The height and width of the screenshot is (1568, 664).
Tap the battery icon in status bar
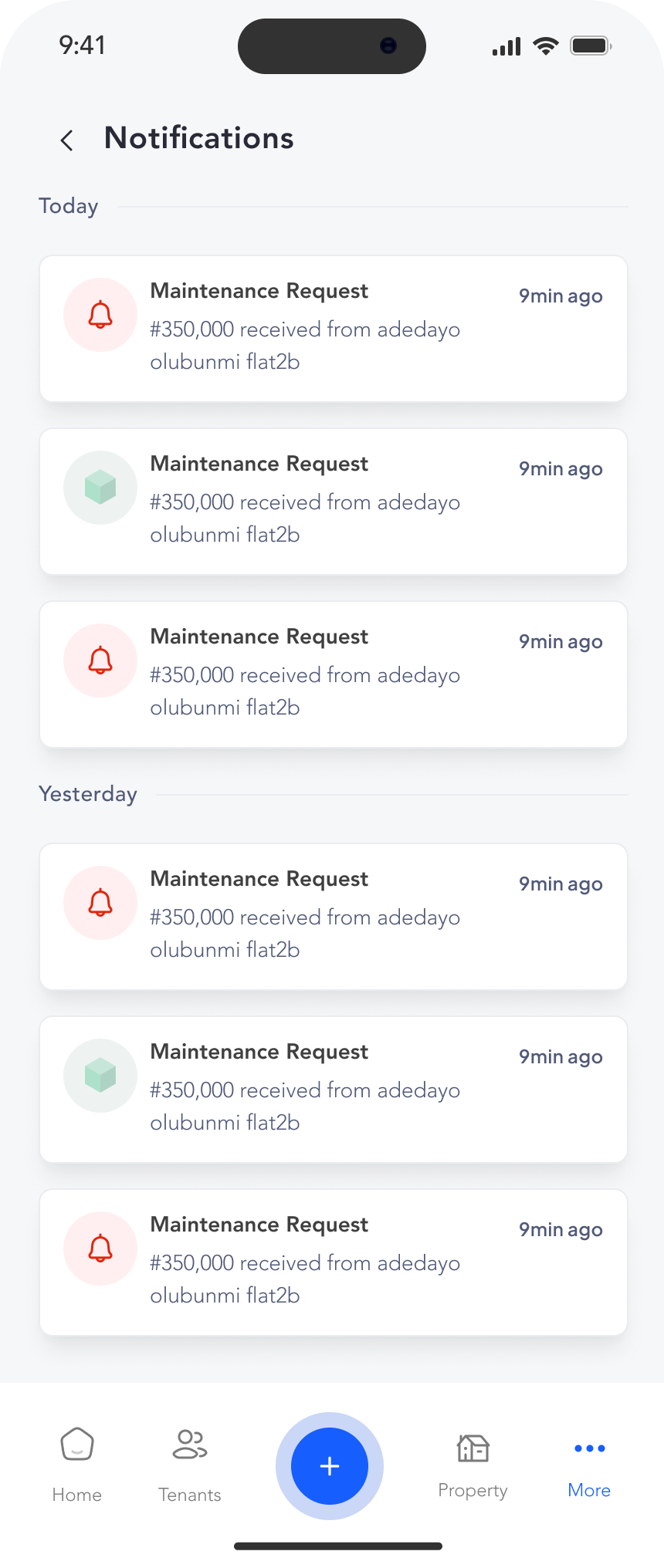(591, 46)
